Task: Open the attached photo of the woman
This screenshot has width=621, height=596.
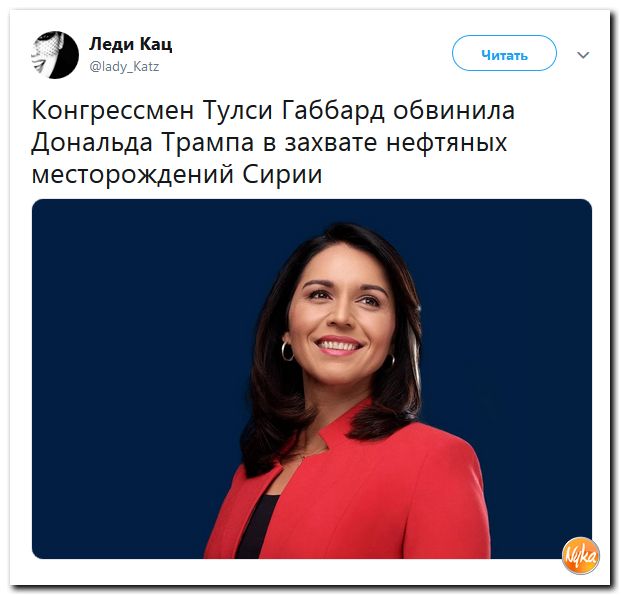Action: point(312,379)
